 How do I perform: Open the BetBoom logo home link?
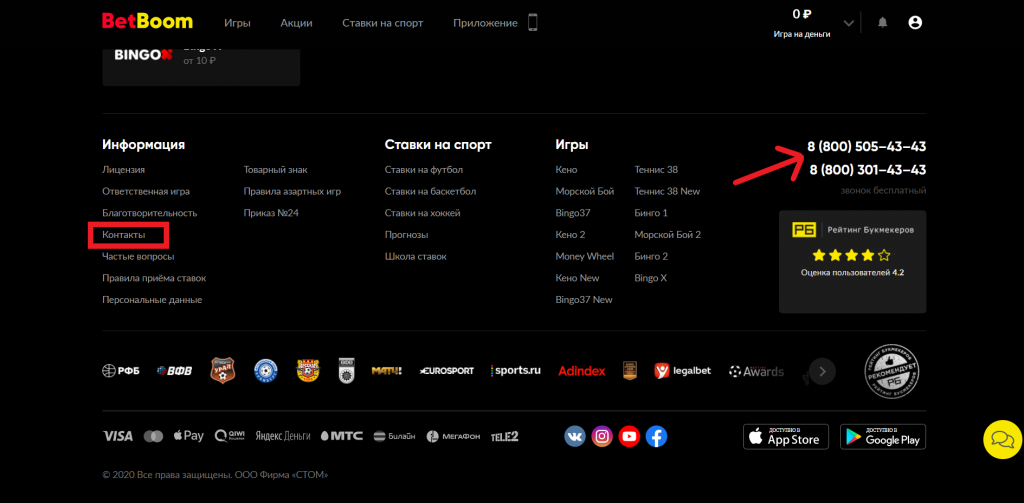click(x=148, y=21)
